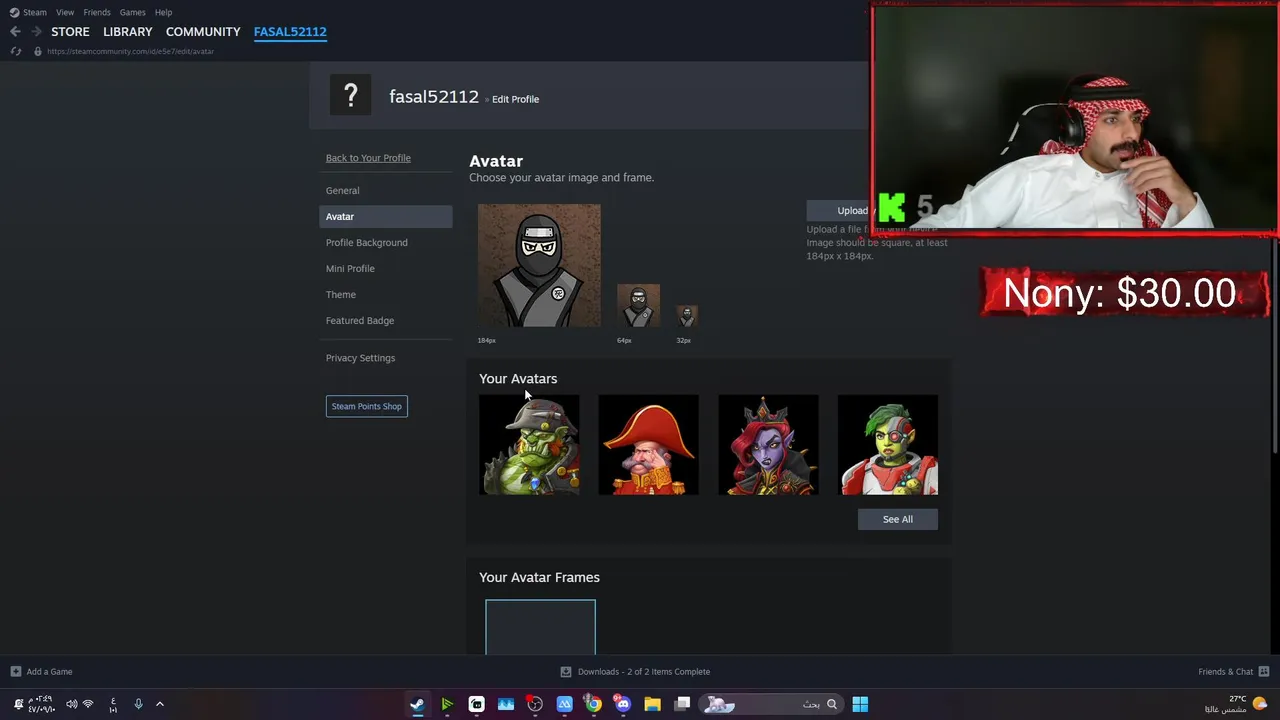
Task: Open OBS Studio from taskbar
Action: [535, 704]
